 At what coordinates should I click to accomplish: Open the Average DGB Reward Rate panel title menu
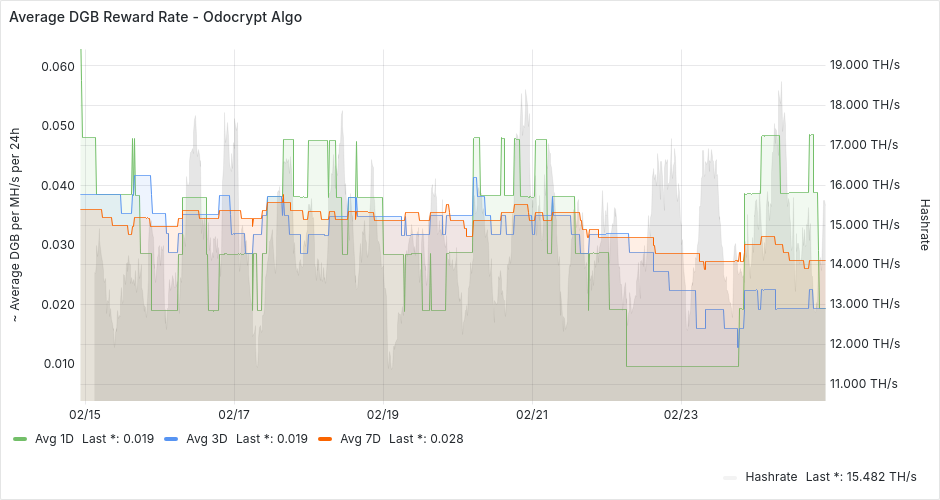click(x=155, y=17)
